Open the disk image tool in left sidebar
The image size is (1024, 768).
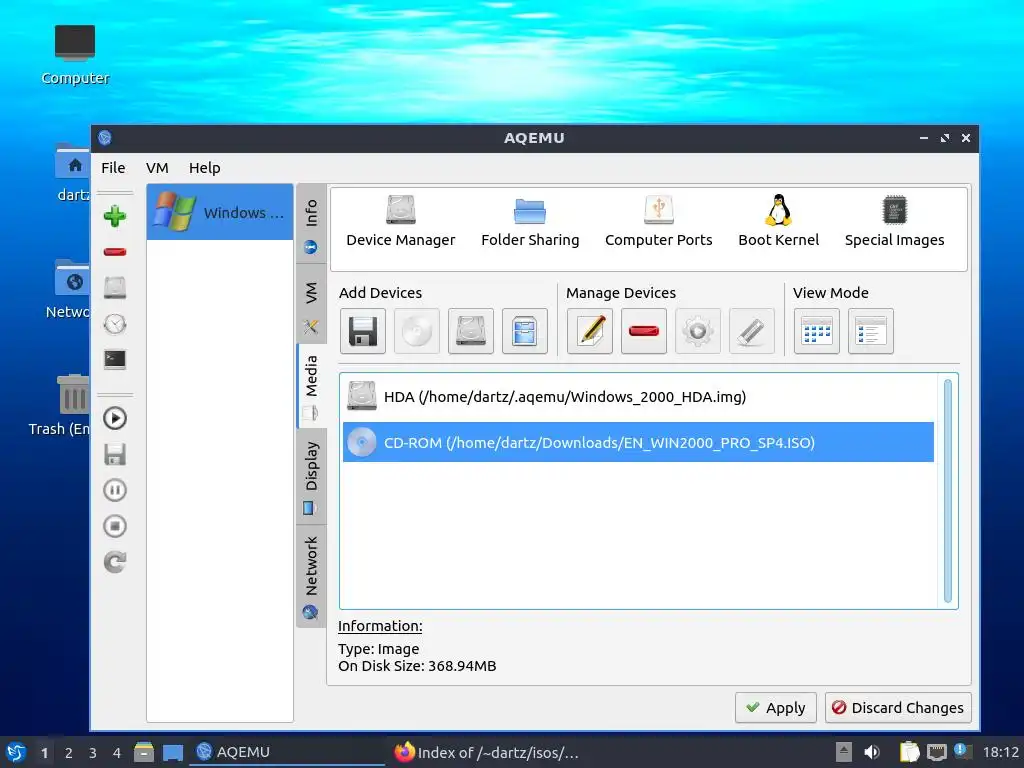115,287
